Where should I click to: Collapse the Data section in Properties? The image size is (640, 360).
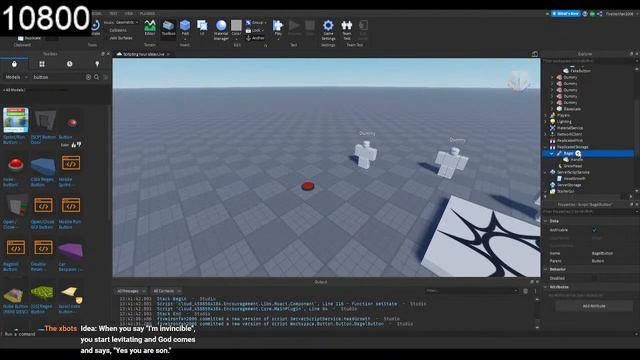pyautogui.click(x=546, y=221)
